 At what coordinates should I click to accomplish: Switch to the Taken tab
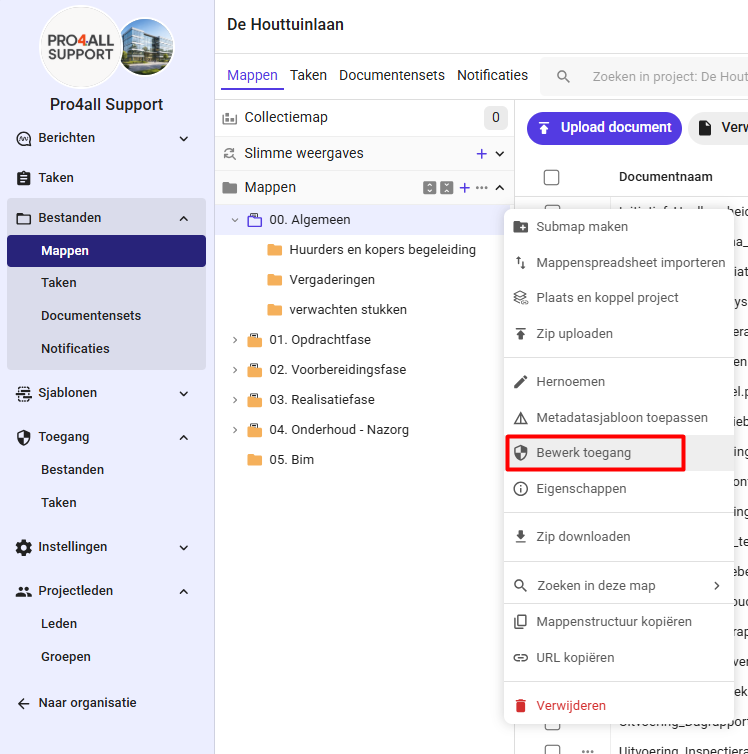tap(308, 75)
